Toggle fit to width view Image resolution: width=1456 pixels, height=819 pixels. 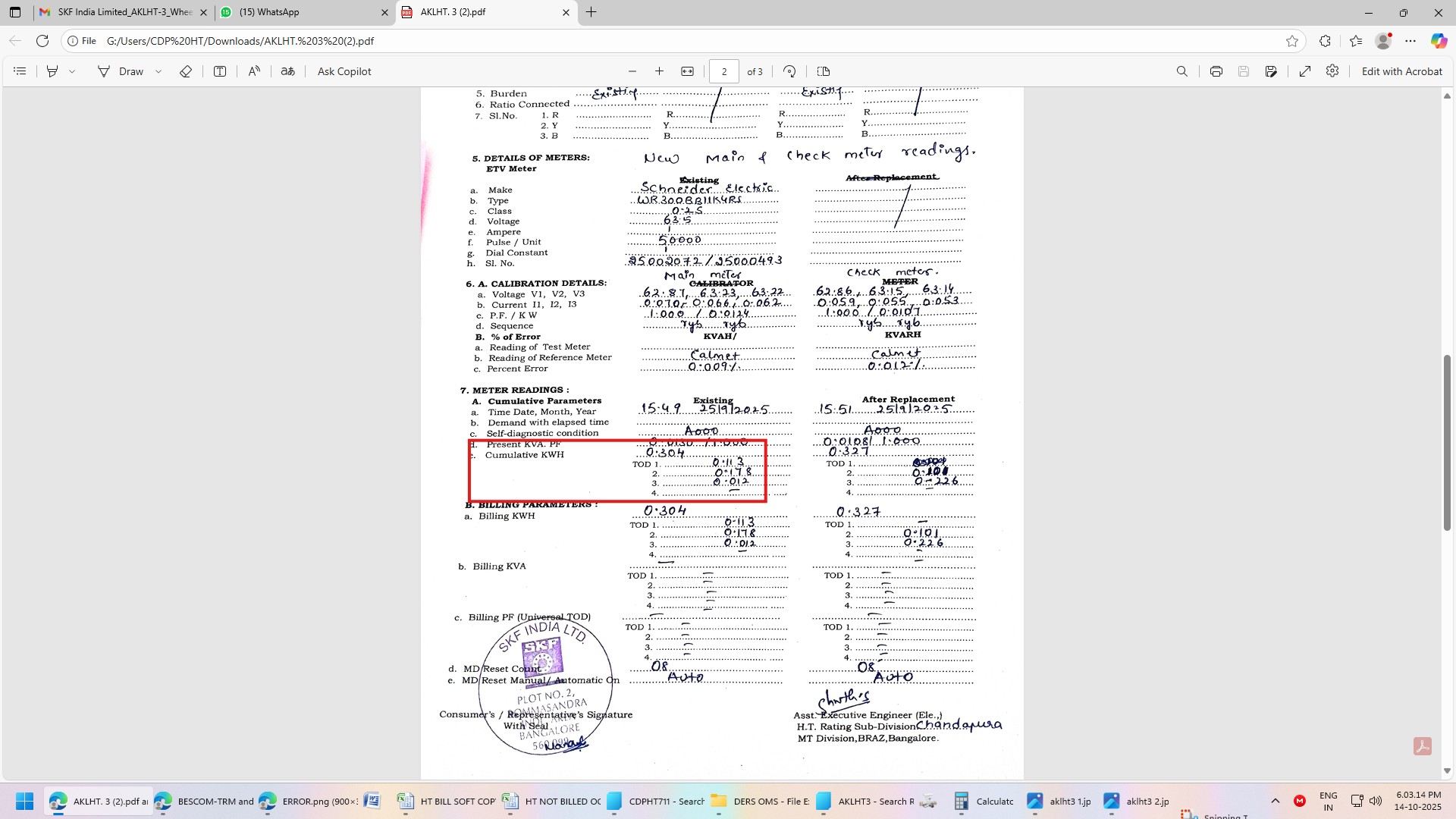click(x=687, y=71)
